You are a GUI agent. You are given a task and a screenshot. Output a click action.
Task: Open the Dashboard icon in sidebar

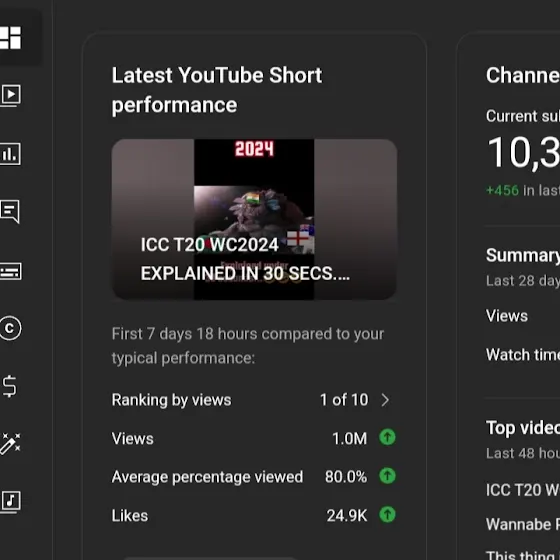point(10,38)
